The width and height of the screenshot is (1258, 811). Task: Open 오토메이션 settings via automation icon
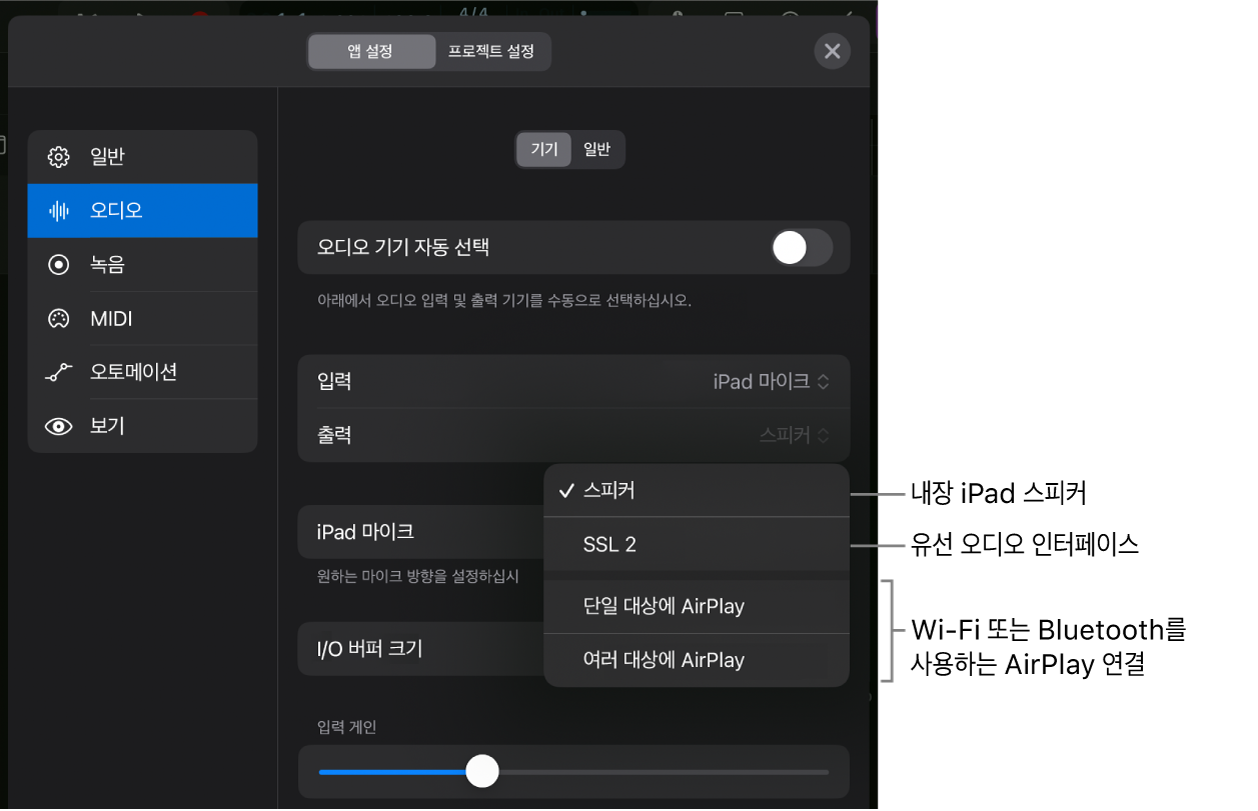(59, 372)
